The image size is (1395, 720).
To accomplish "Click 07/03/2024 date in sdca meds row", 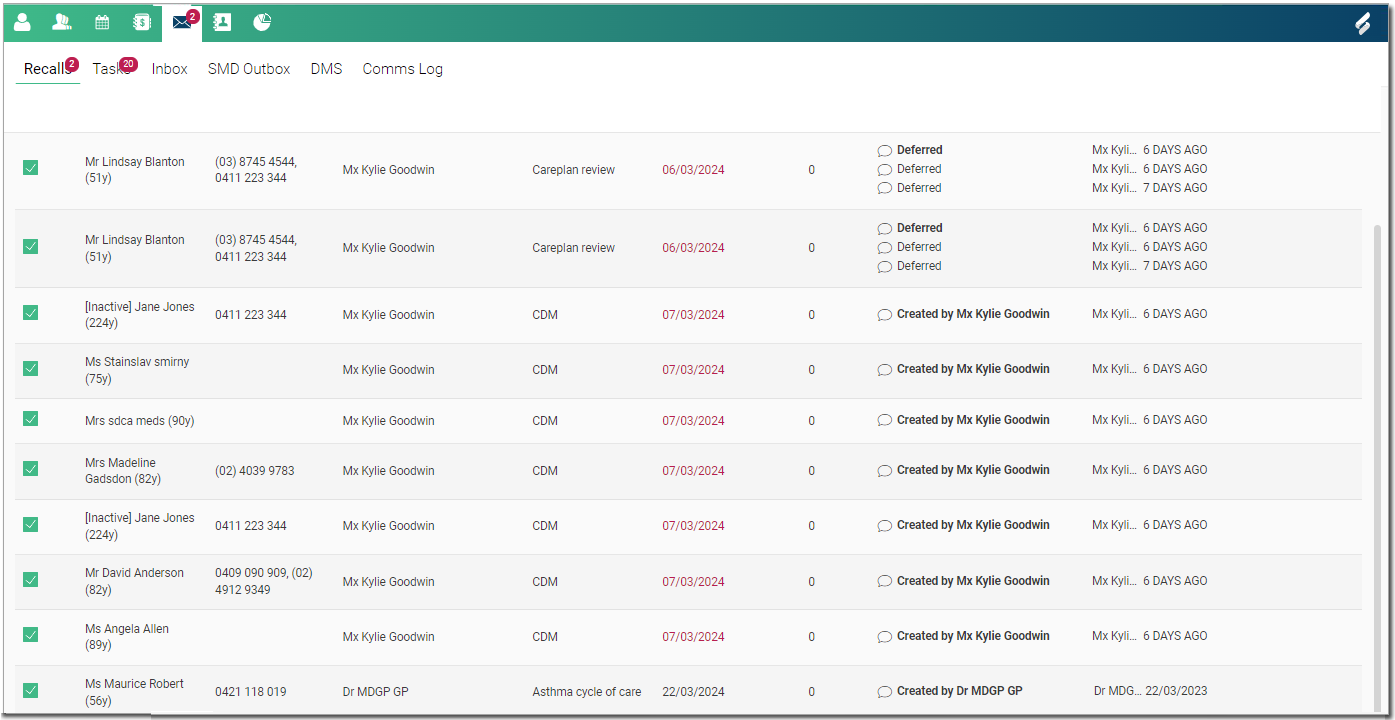I will [693, 421].
